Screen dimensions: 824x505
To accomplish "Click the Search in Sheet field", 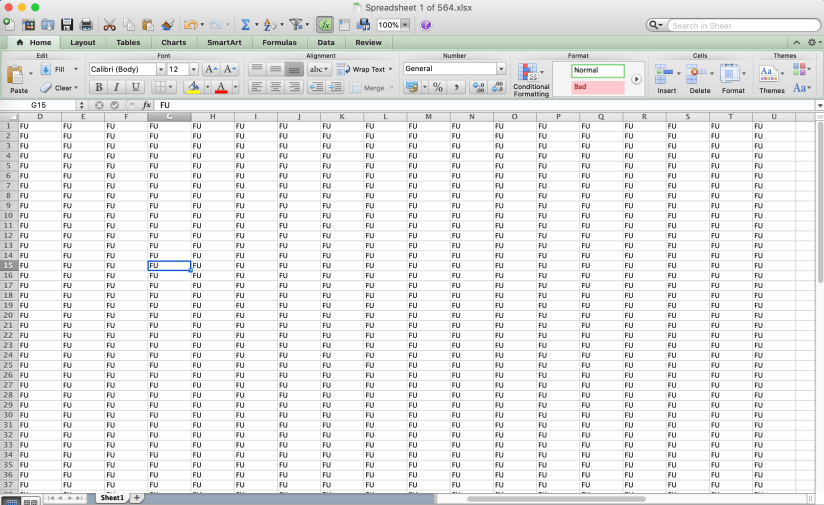I will 739,25.
